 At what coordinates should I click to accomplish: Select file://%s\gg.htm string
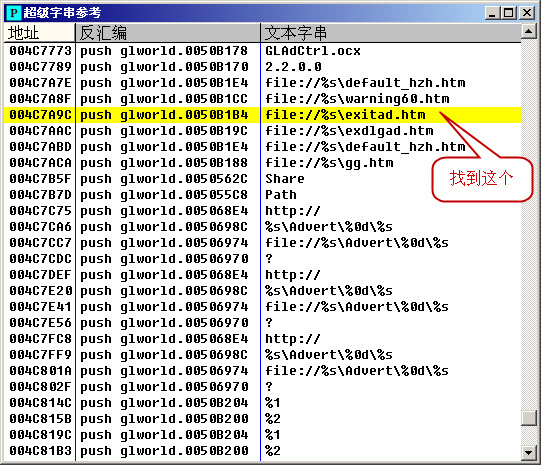pyautogui.click(x=329, y=163)
